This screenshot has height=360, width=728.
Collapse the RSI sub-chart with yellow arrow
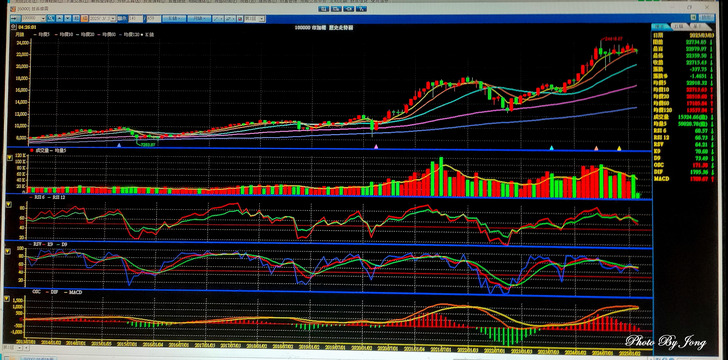click(8, 204)
